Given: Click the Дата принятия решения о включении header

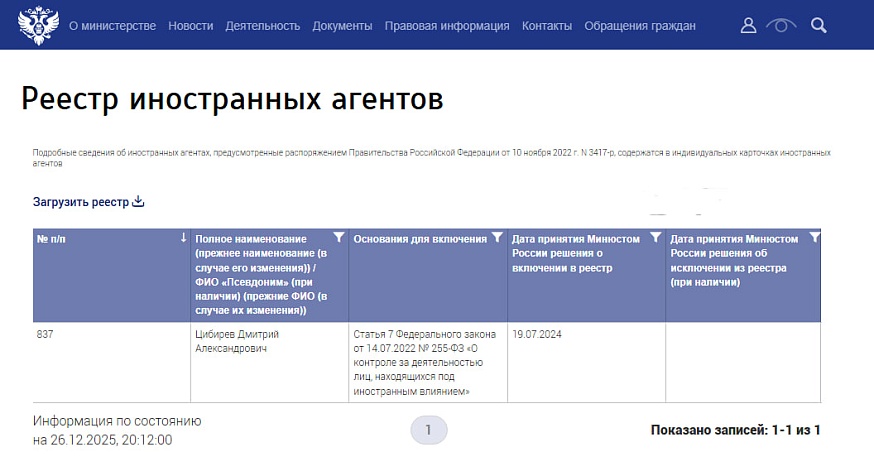Looking at the screenshot, I should pyautogui.click(x=576, y=253).
